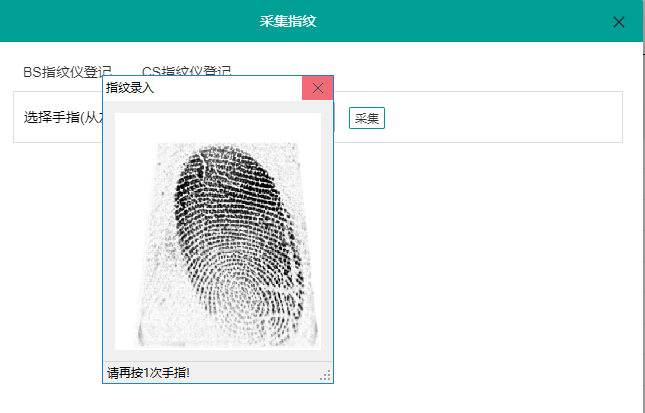Click the 选择手指 field label

point(62,117)
